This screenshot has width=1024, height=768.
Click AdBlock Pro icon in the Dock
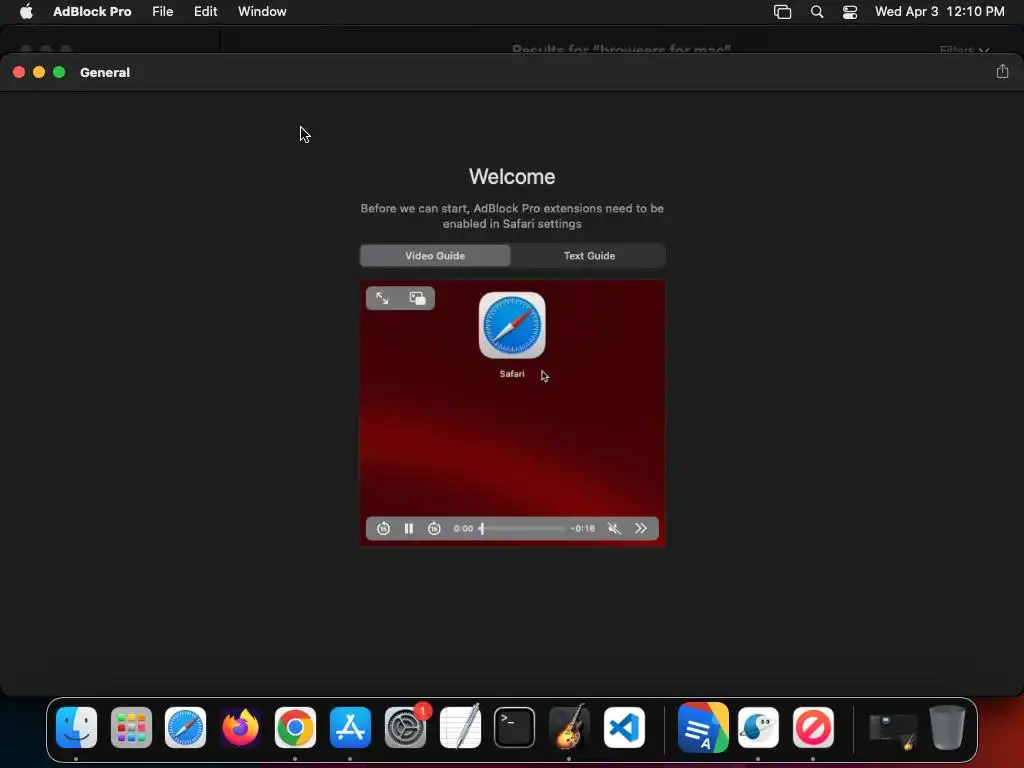813,728
